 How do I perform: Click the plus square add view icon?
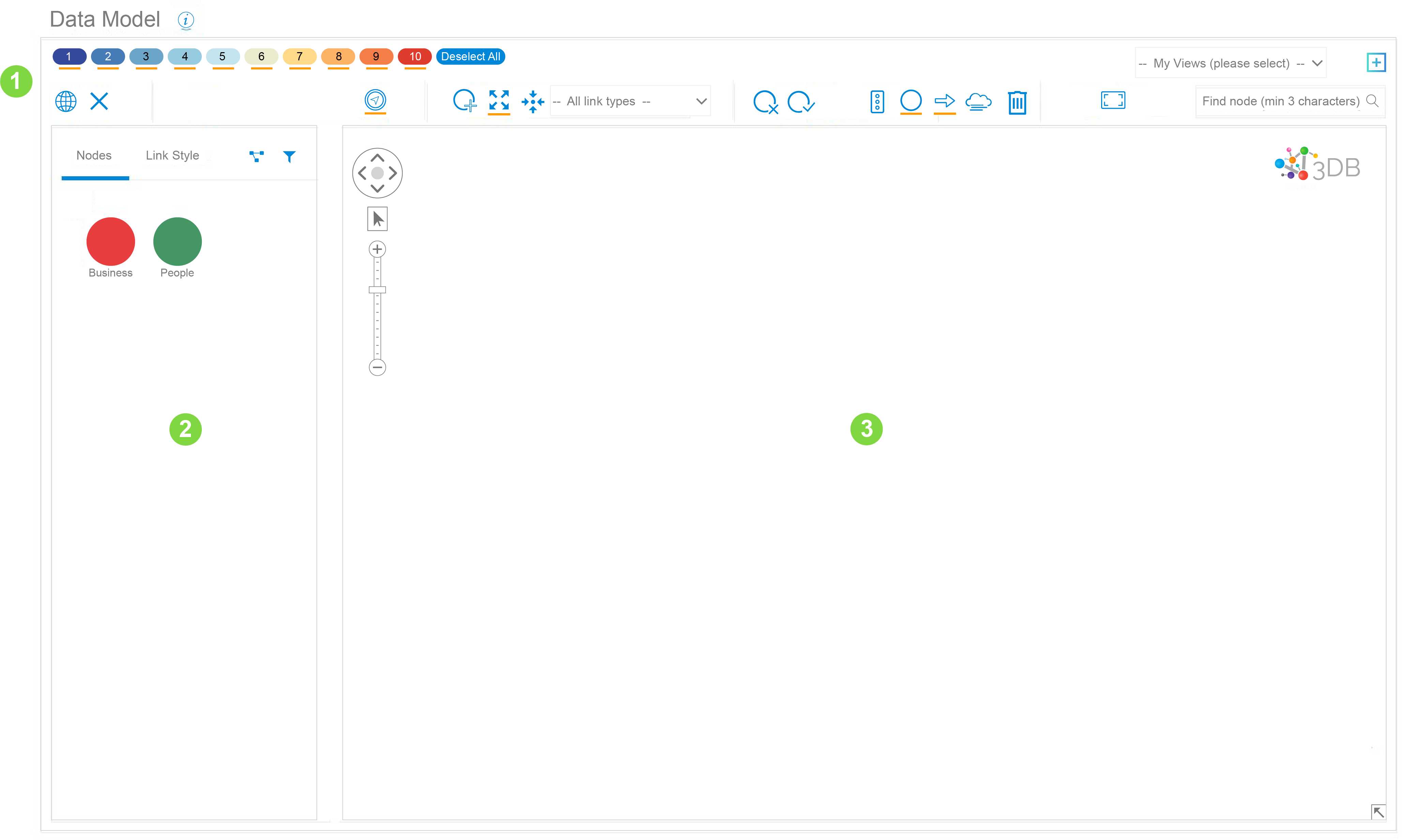click(x=1376, y=62)
